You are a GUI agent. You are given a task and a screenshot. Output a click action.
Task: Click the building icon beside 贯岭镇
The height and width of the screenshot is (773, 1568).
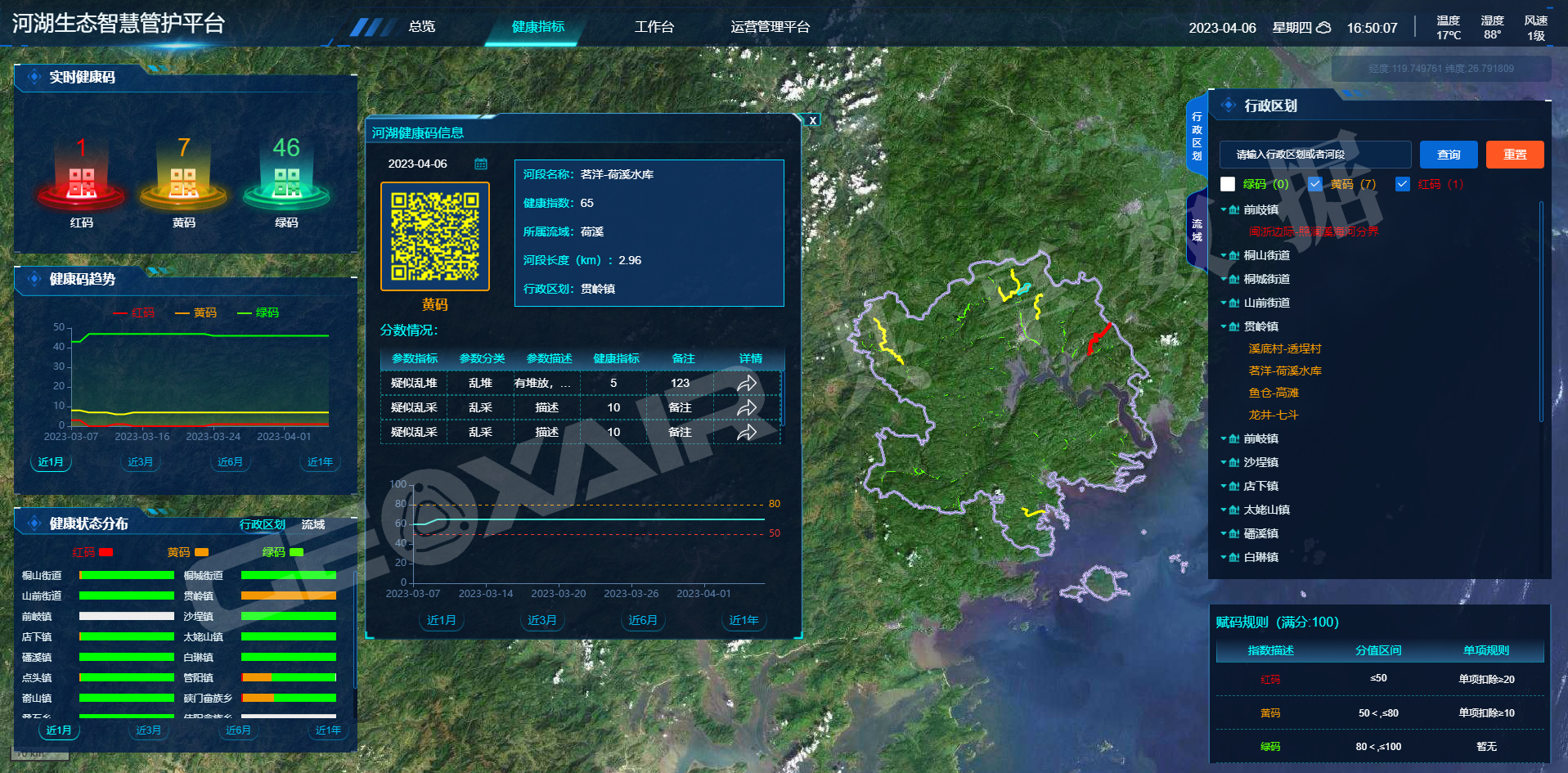(1233, 326)
